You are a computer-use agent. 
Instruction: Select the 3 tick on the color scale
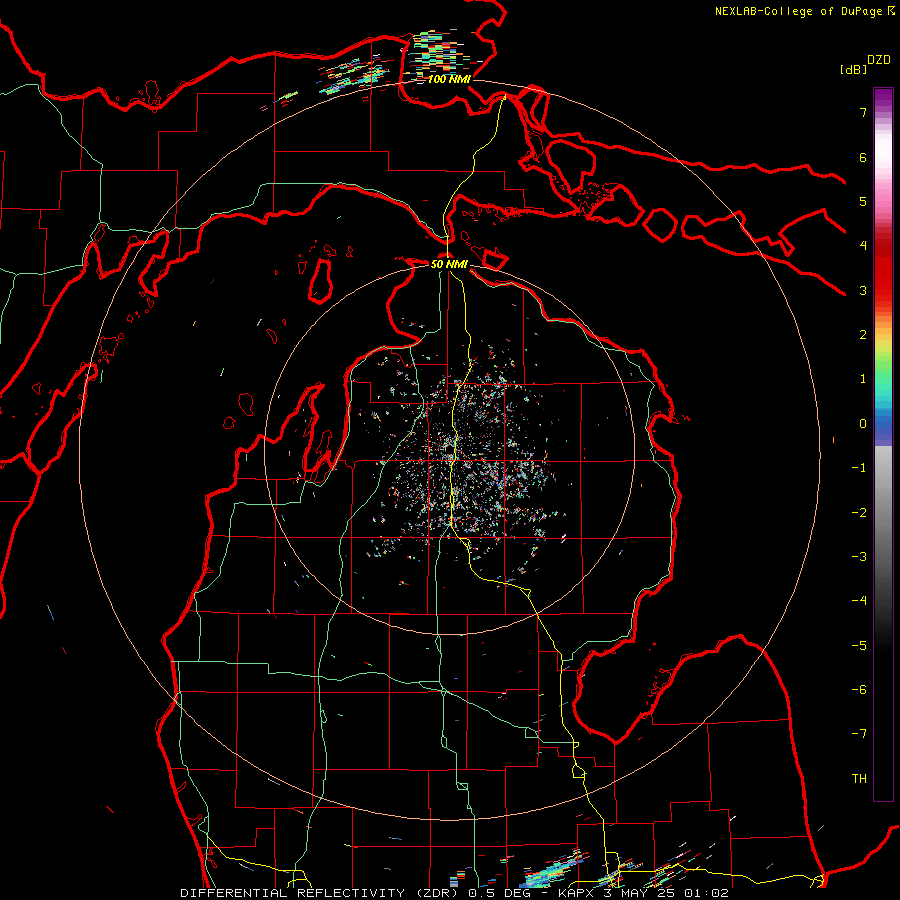click(863, 290)
